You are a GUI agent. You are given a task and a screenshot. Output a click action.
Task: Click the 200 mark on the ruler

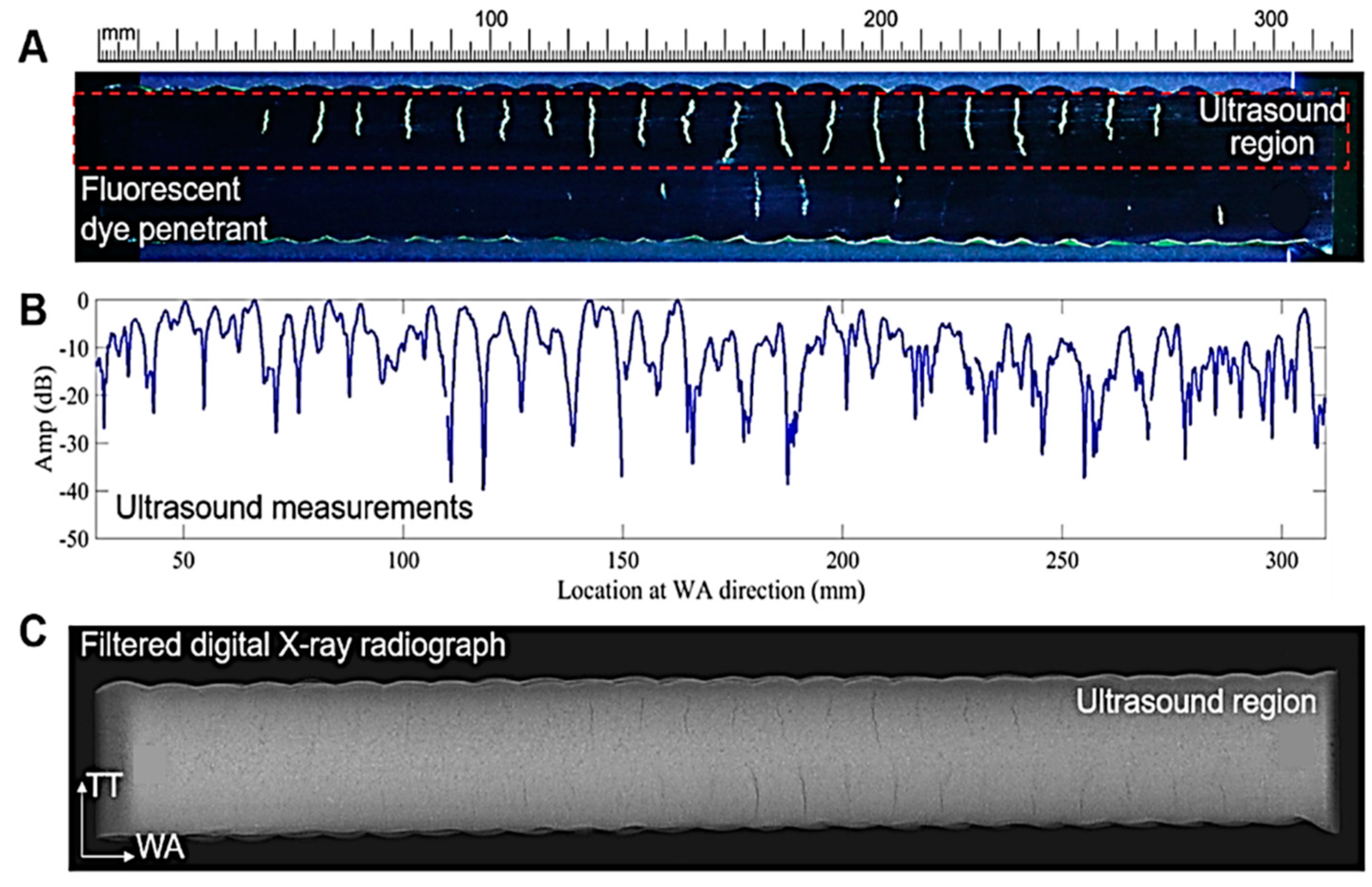(880, 20)
